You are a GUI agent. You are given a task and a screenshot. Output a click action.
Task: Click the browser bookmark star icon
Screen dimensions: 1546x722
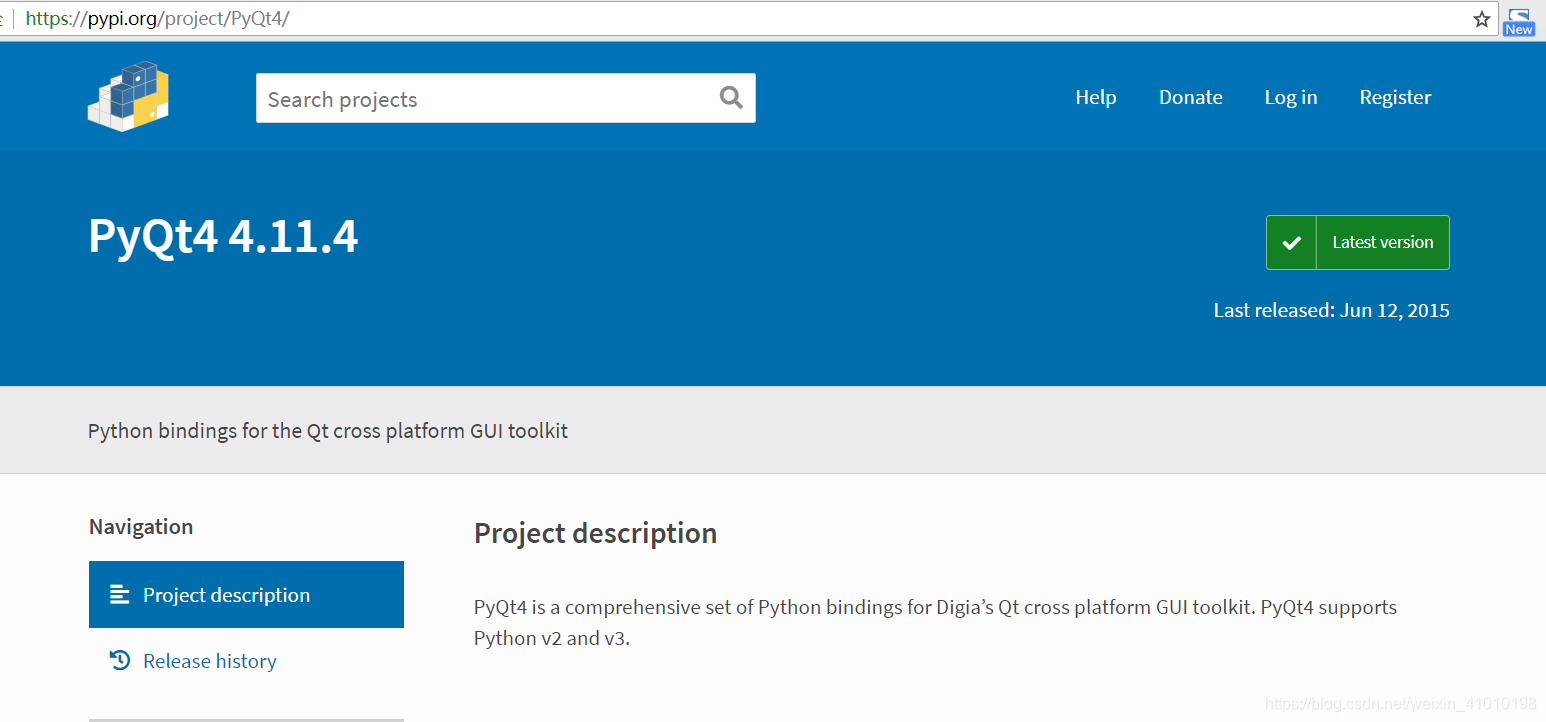point(1482,18)
